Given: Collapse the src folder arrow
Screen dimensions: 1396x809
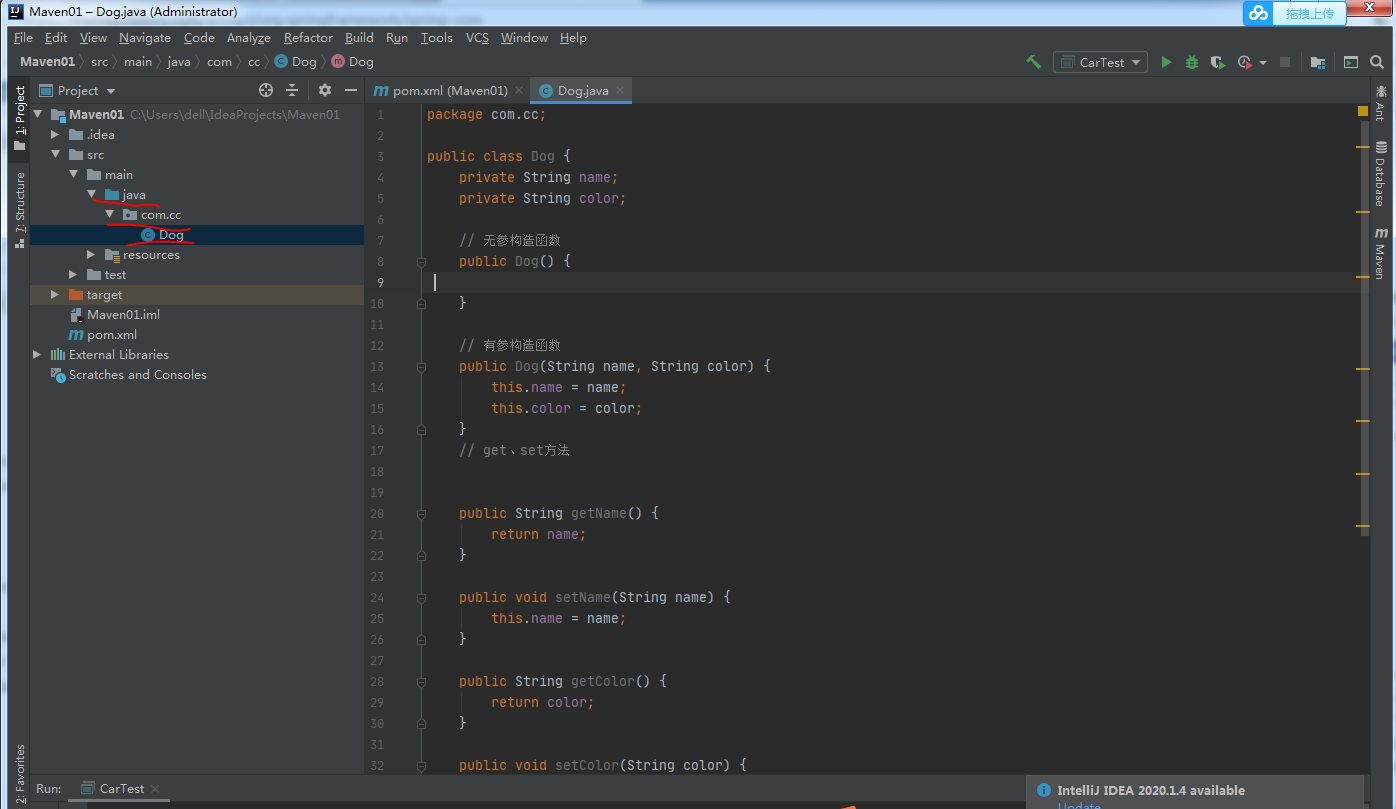Looking at the screenshot, I should tap(57, 154).
